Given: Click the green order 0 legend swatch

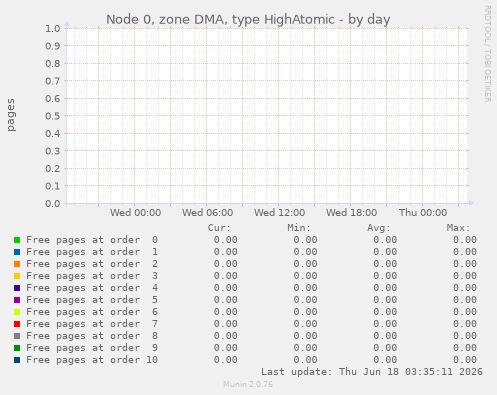Looking at the screenshot, I should tap(17, 240).
